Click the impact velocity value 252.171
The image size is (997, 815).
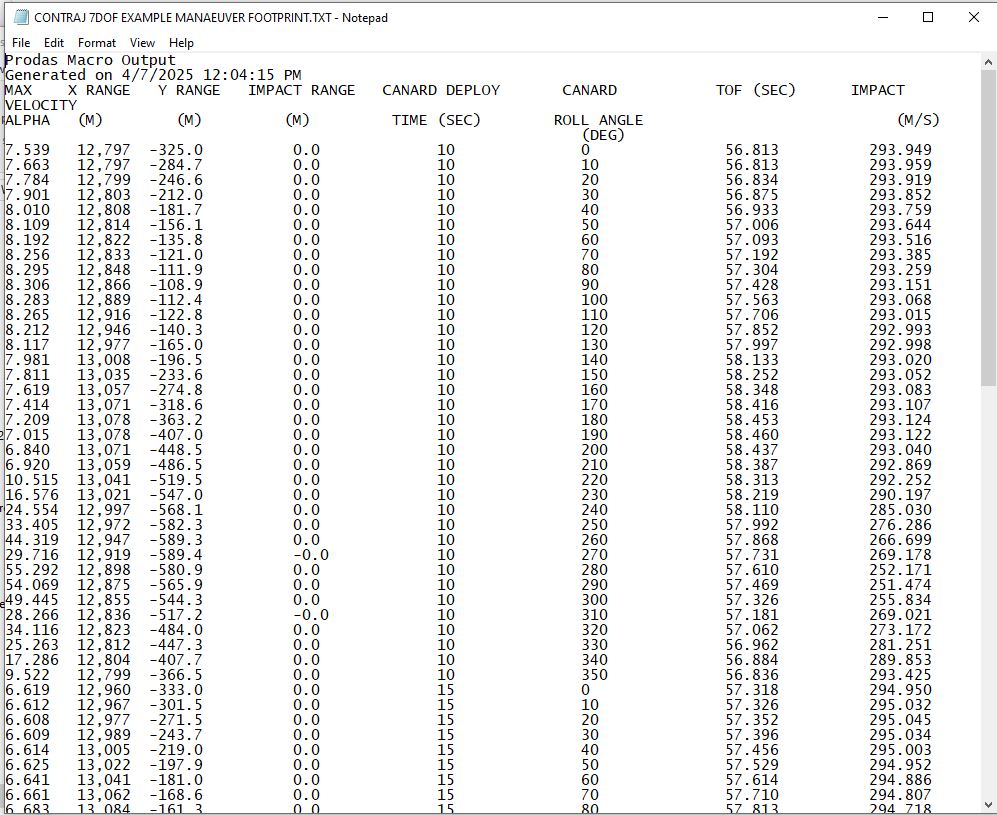click(x=900, y=570)
